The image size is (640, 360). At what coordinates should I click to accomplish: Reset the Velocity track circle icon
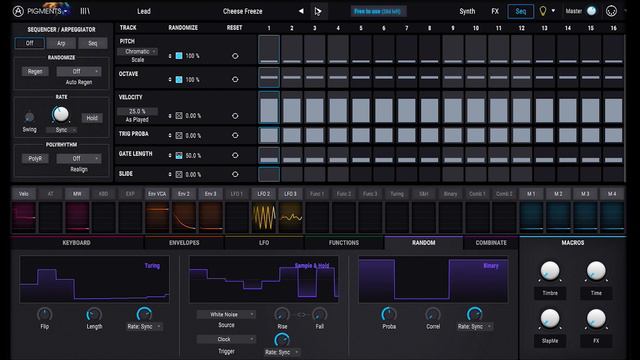235,116
